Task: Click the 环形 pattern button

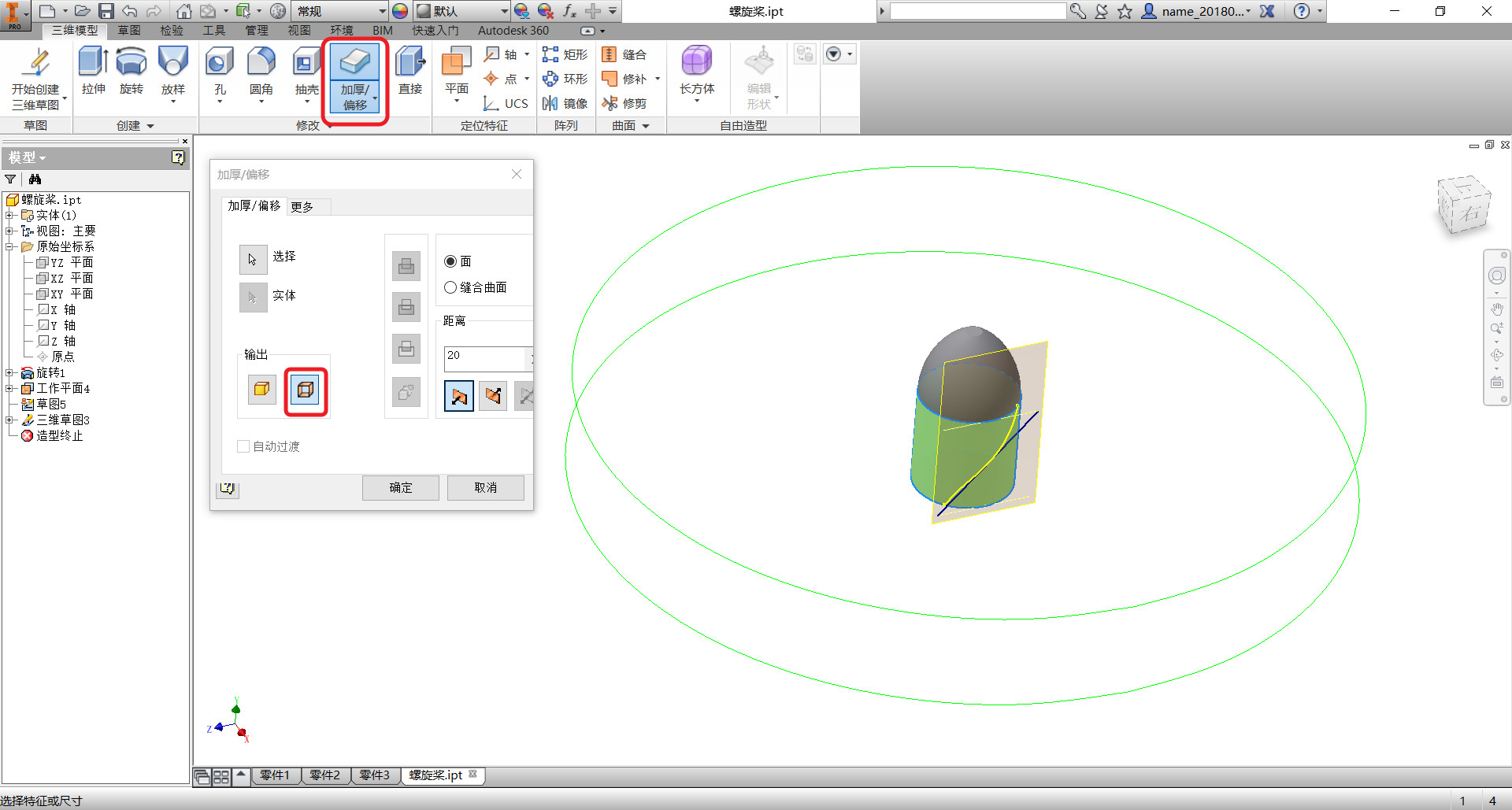Action: coord(565,79)
